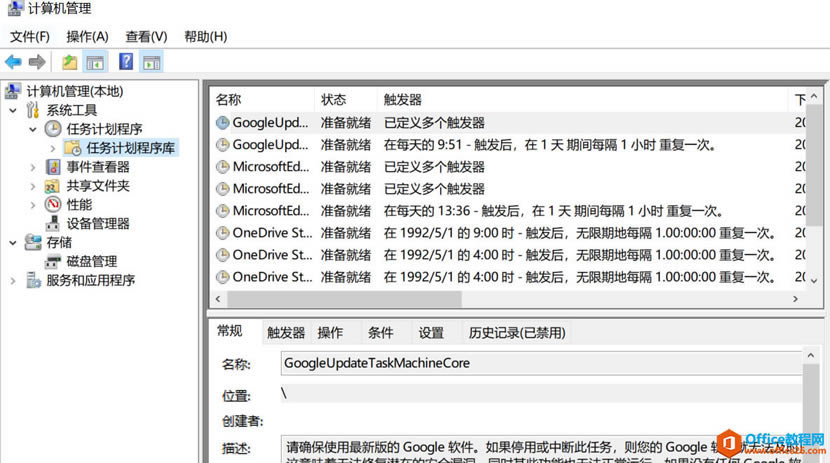Click clock icon of 9:51 GoogleUpd task
Screen dimensions: 830x463
click(x=222, y=144)
